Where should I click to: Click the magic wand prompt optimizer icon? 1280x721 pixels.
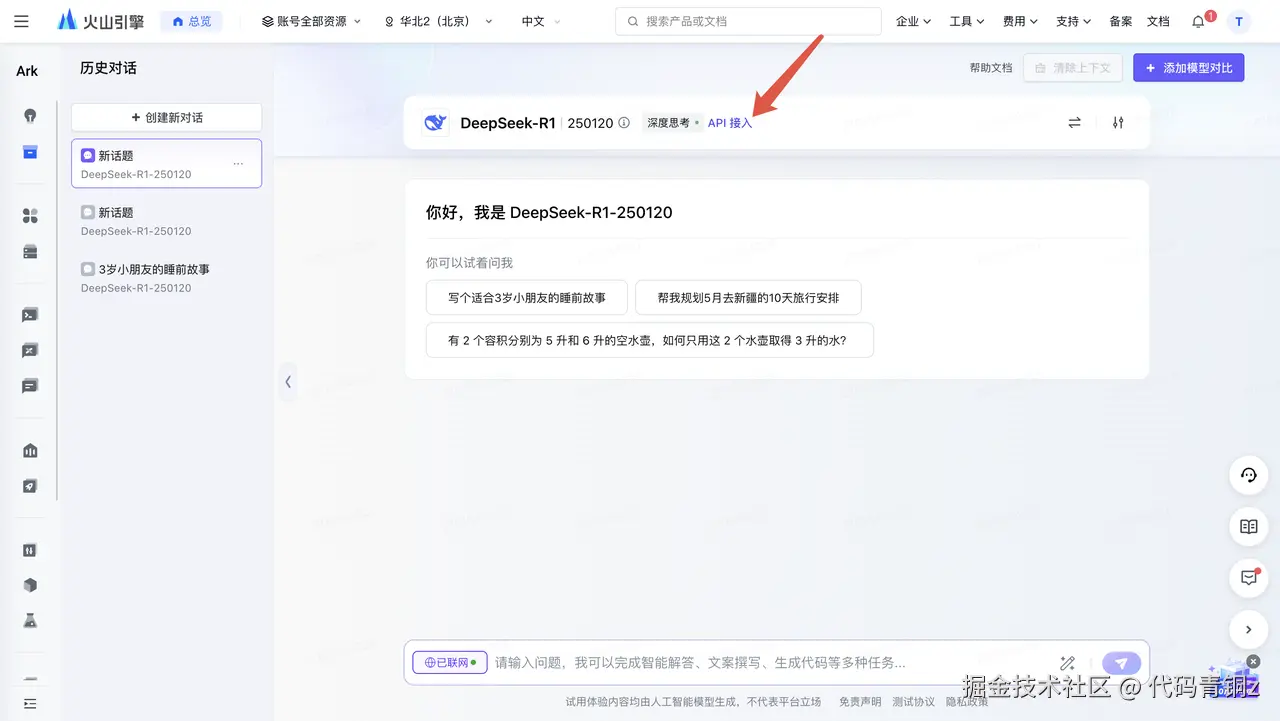click(x=1067, y=663)
